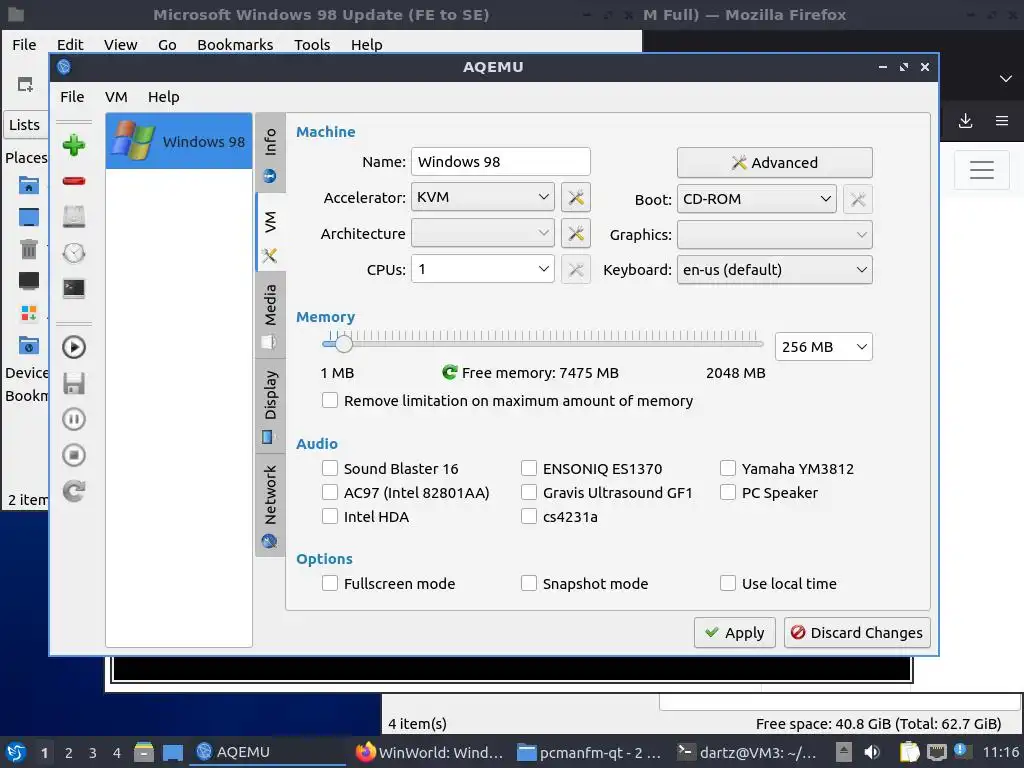The width and height of the screenshot is (1024, 768).
Task: Enable Remove limitation on maximum memory checkbox
Action: pyautogui.click(x=330, y=400)
